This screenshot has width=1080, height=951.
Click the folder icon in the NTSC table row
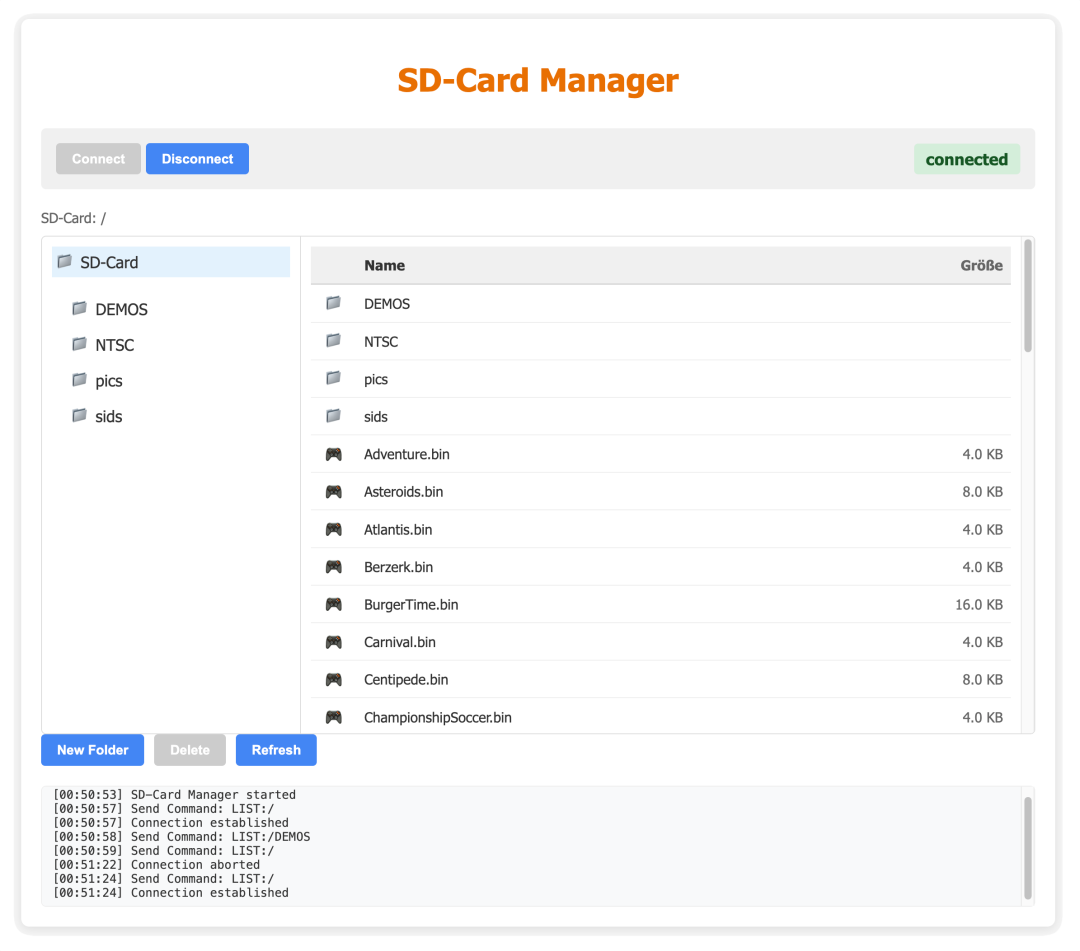[x=333, y=341]
